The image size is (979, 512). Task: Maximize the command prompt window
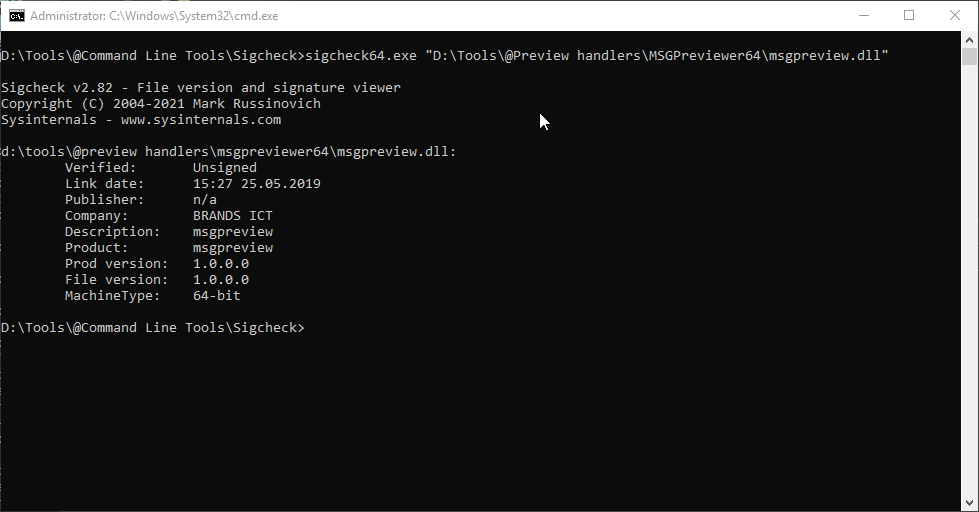pyautogui.click(x=909, y=16)
